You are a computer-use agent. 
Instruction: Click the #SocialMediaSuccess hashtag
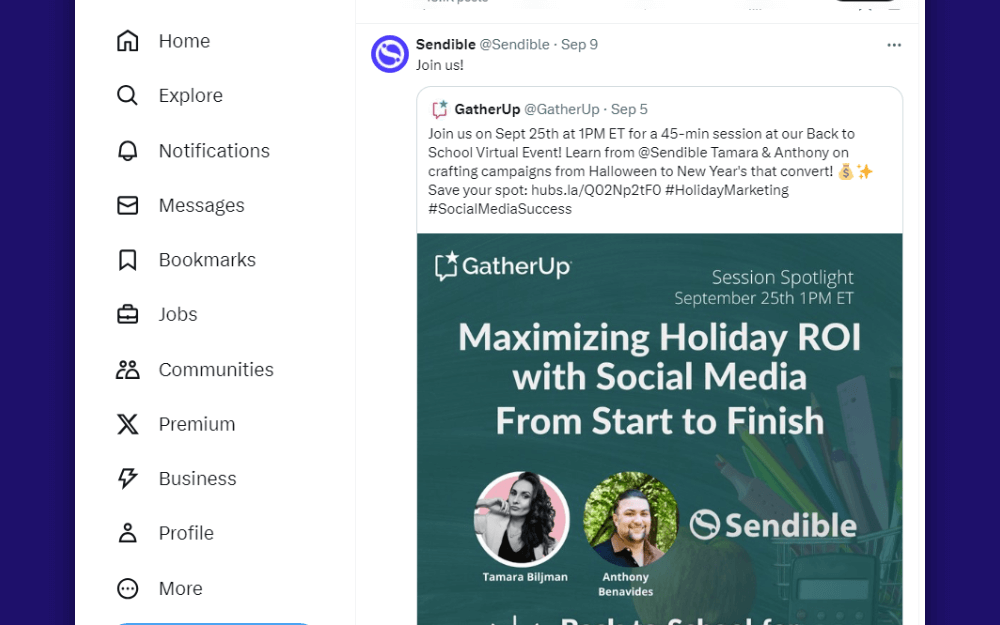[x=500, y=208]
